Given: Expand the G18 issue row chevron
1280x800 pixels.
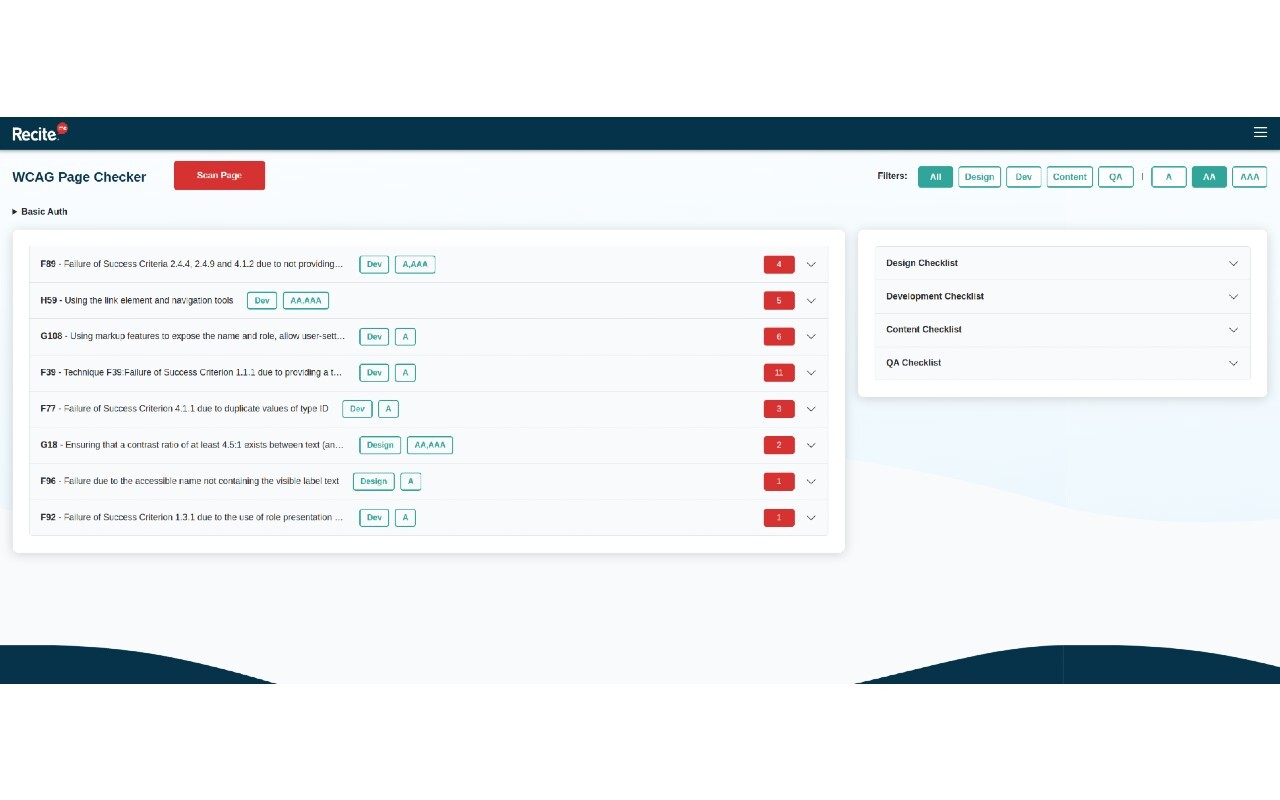Looking at the screenshot, I should [811, 445].
